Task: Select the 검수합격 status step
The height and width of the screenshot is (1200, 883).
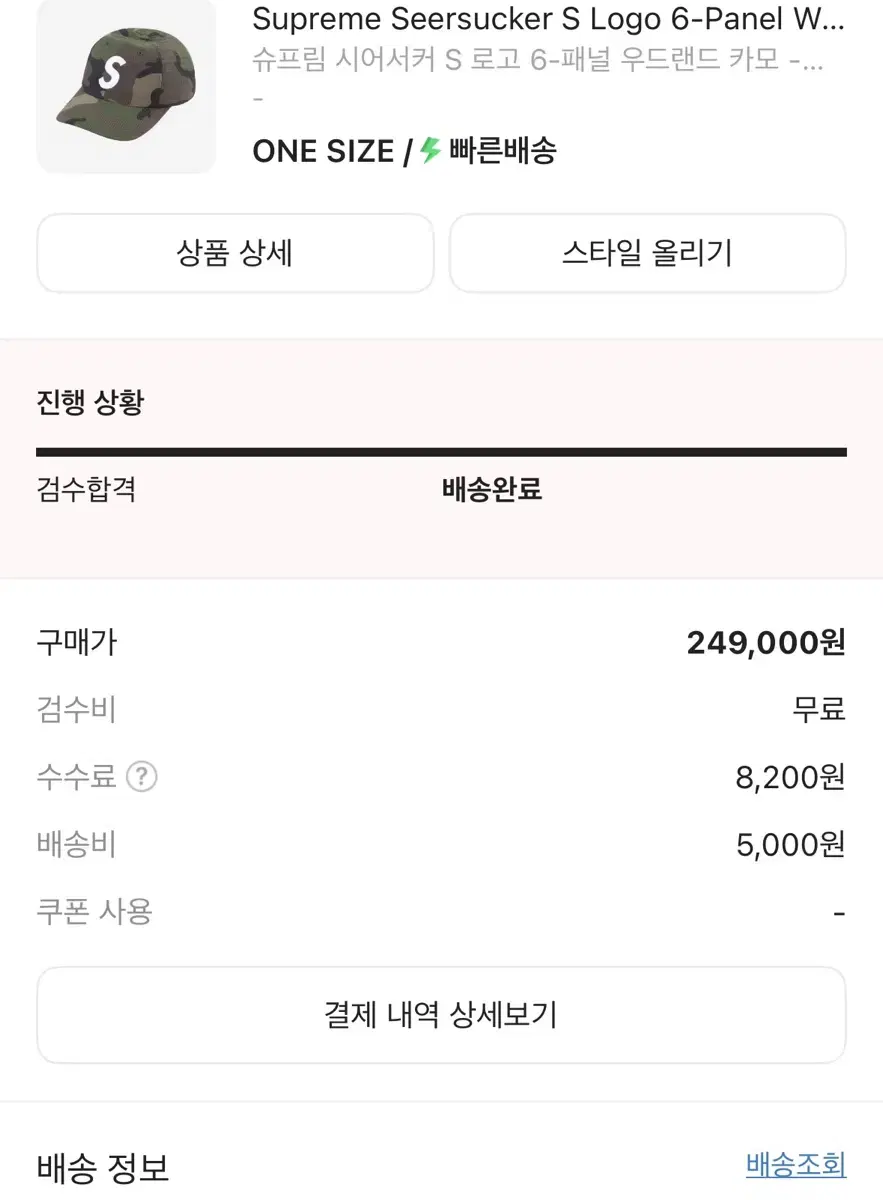Action: tap(86, 490)
